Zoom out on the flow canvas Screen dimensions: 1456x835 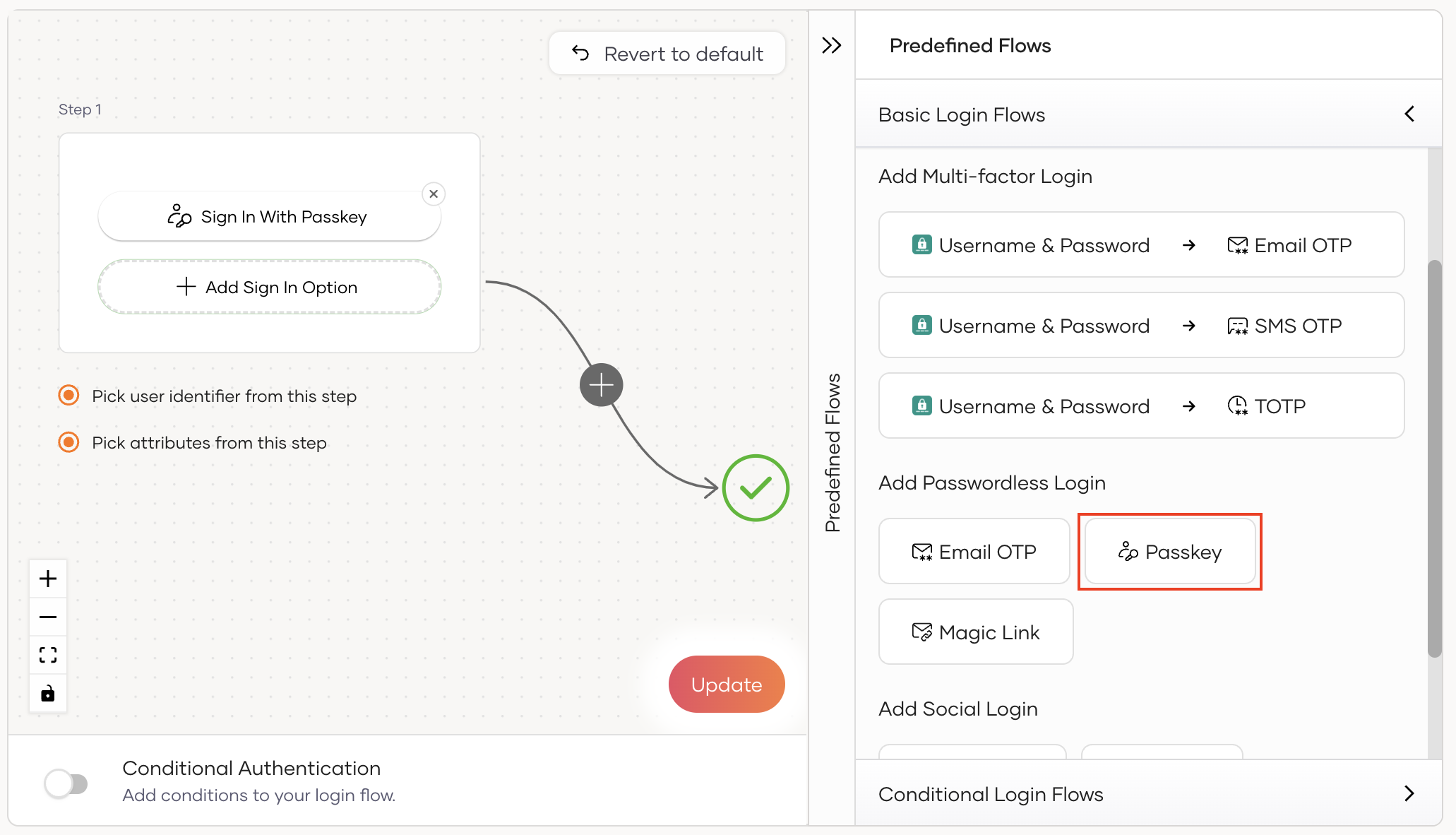point(48,617)
